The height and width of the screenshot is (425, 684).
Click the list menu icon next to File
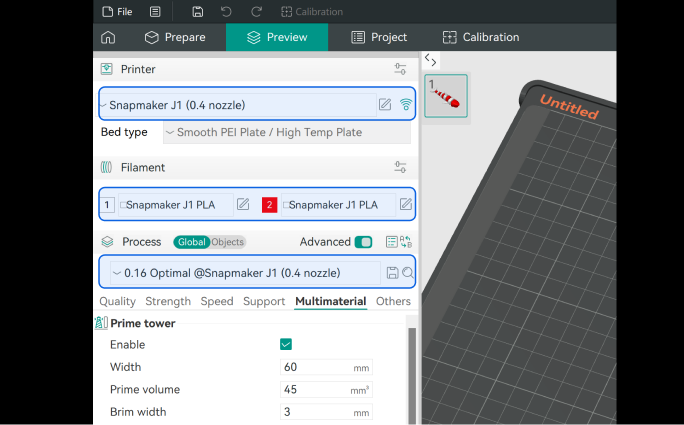point(155,12)
